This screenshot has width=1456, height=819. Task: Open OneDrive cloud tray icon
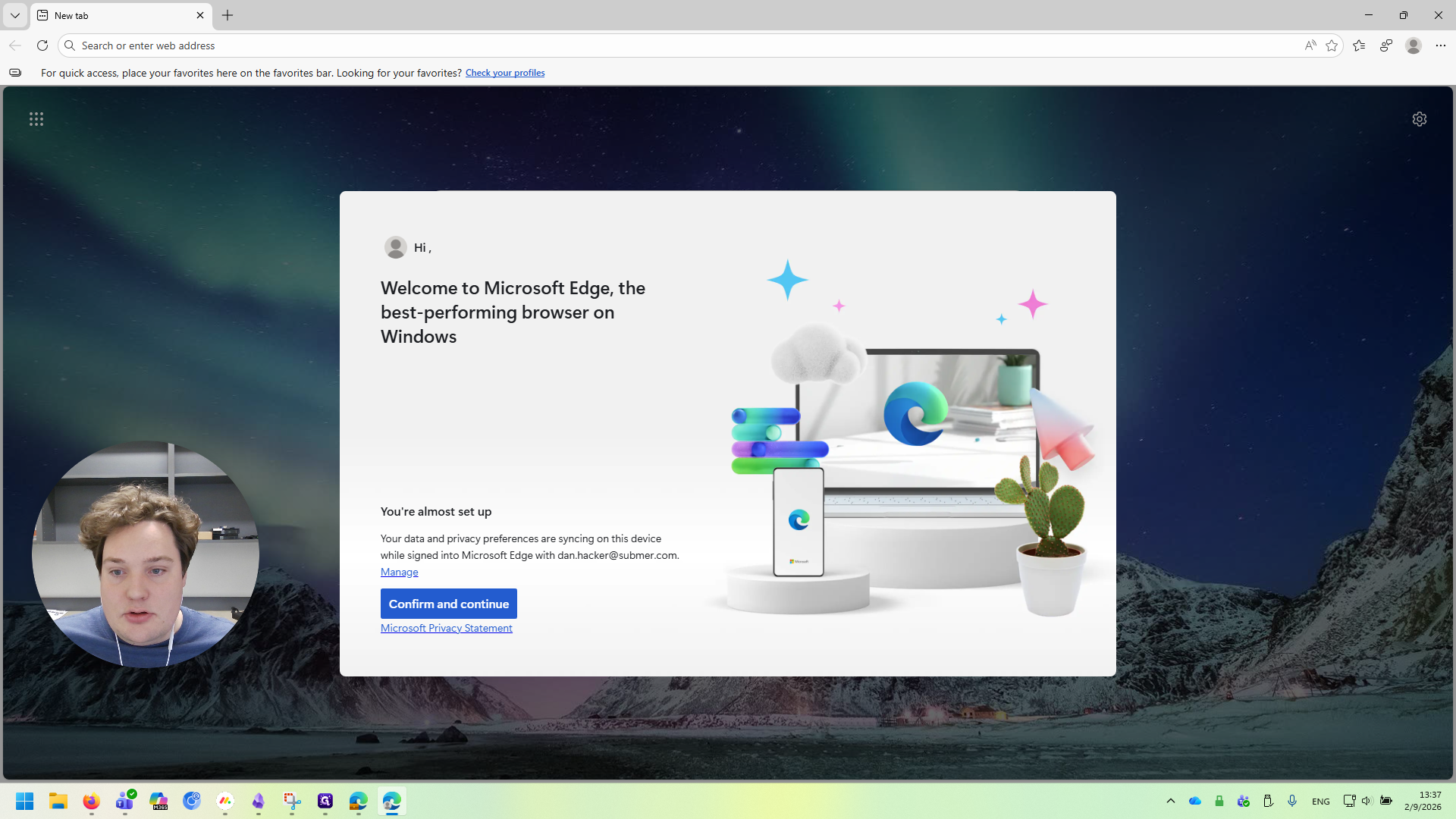[x=1195, y=801]
